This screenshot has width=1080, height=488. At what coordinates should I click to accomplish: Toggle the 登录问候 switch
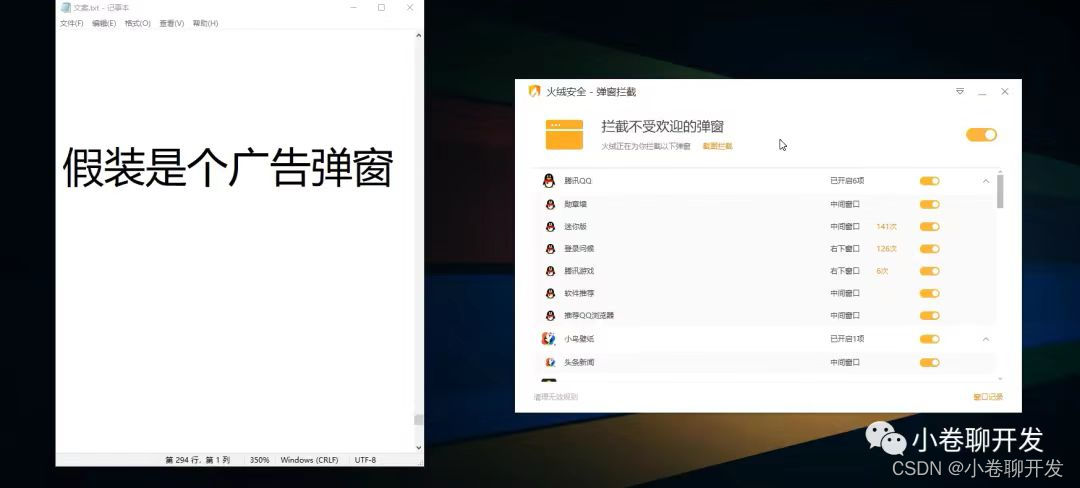click(x=930, y=249)
